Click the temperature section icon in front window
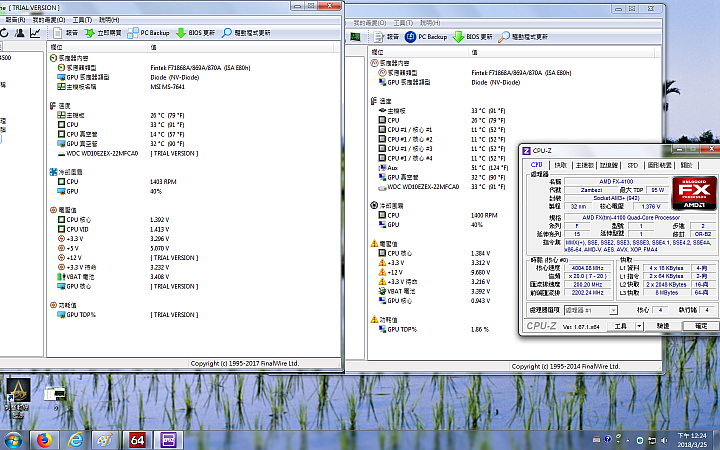 click(x=53, y=106)
